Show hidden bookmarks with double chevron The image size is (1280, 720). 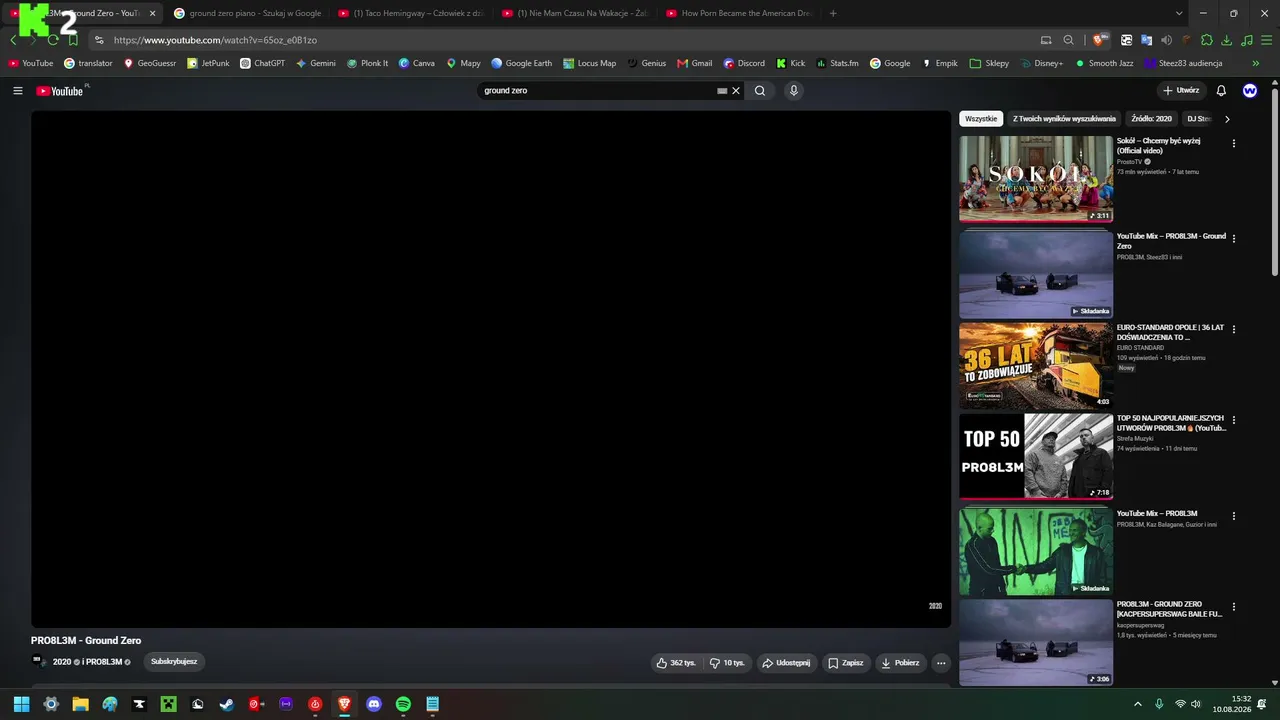[1256, 63]
